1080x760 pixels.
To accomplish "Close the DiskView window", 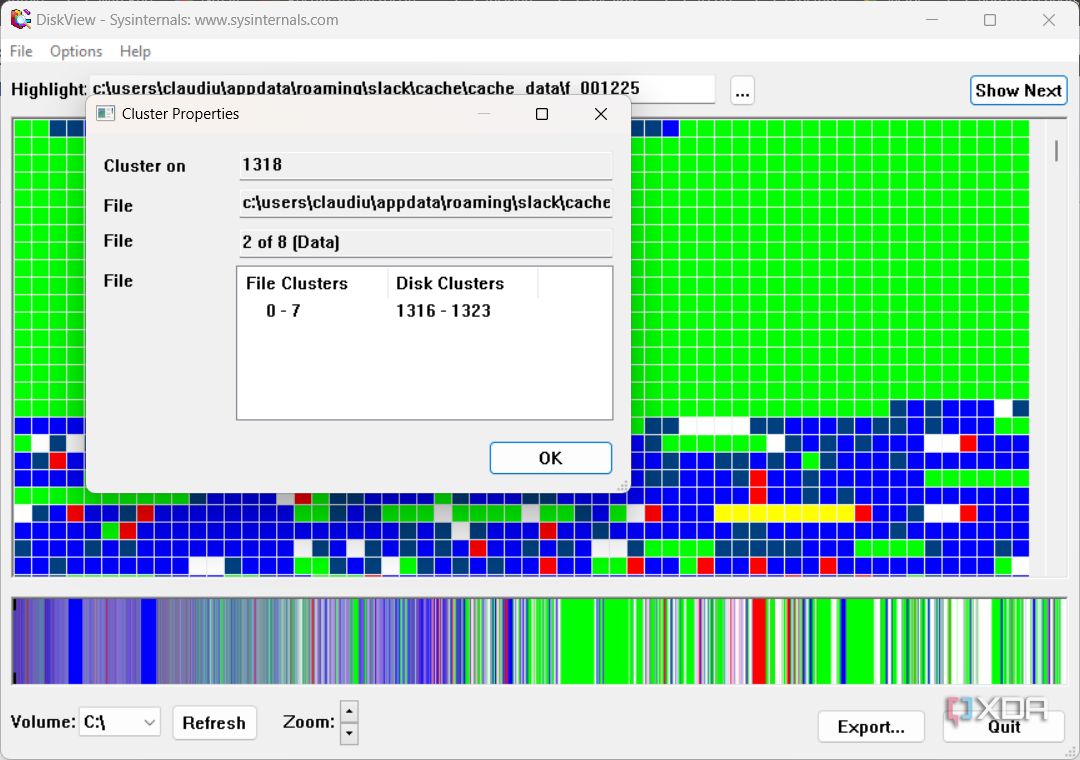I will click(1048, 20).
